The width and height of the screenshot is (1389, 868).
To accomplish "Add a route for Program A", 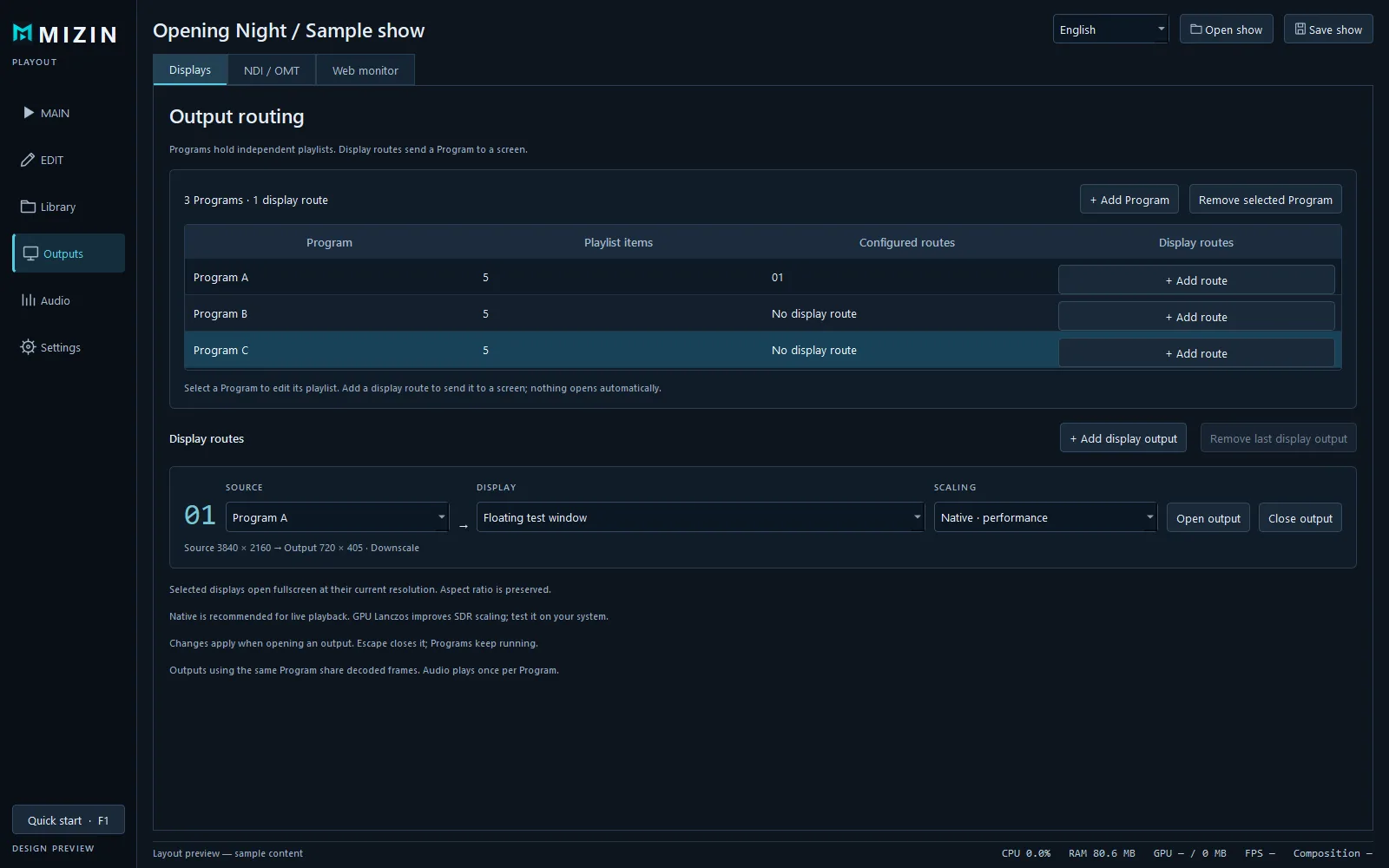I will pyautogui.click(x=1196, y=280).
